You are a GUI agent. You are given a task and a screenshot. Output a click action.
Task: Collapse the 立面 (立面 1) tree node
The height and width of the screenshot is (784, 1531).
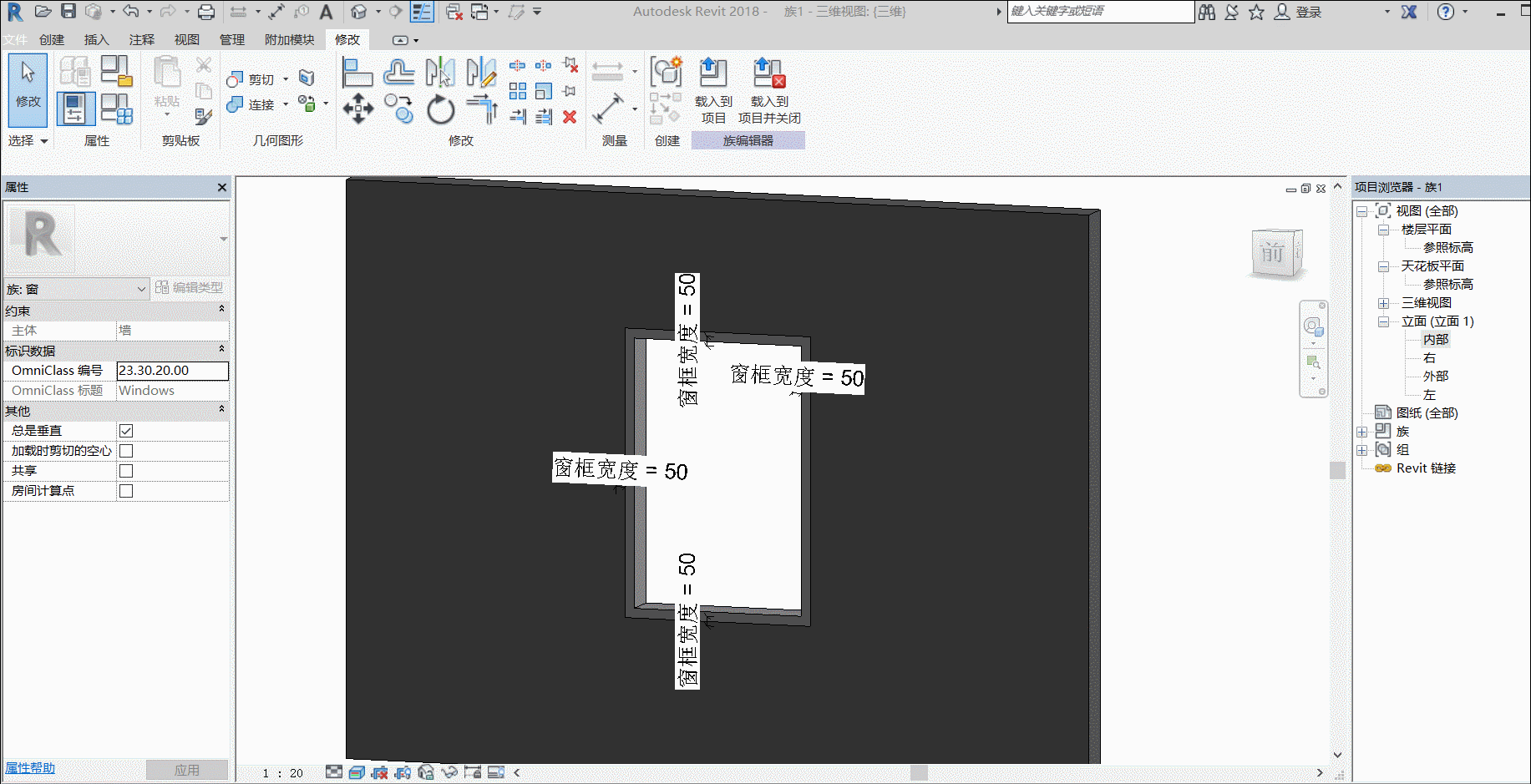click(x=1383, y=321)
